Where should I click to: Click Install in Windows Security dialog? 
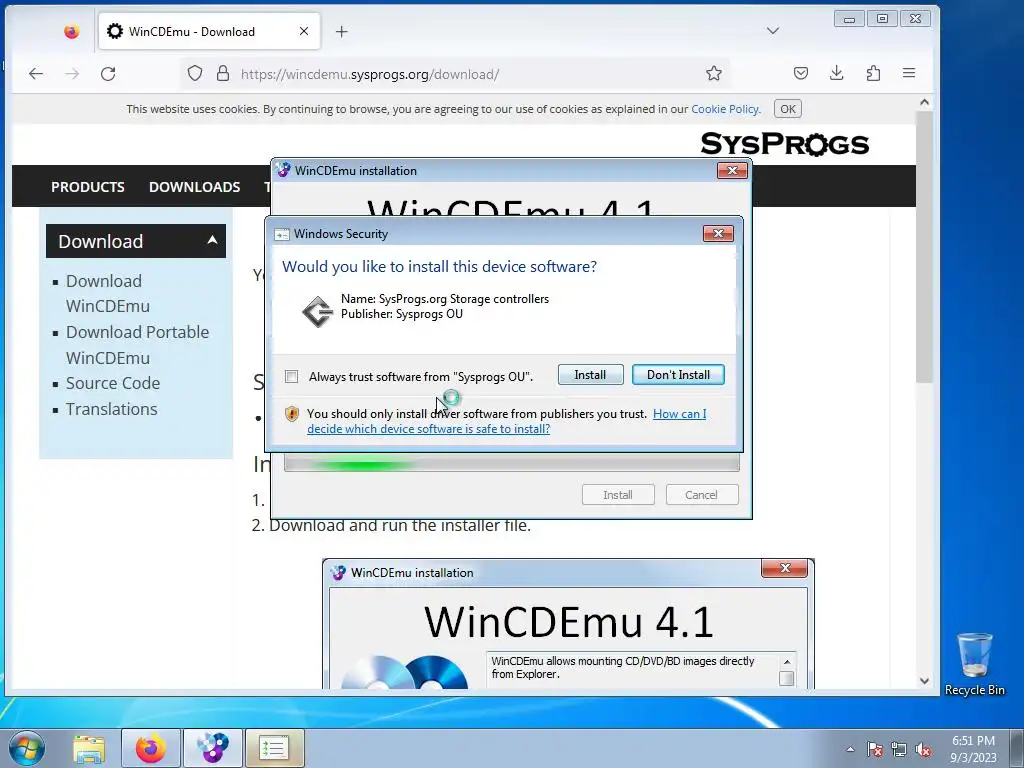pos(590,375)
